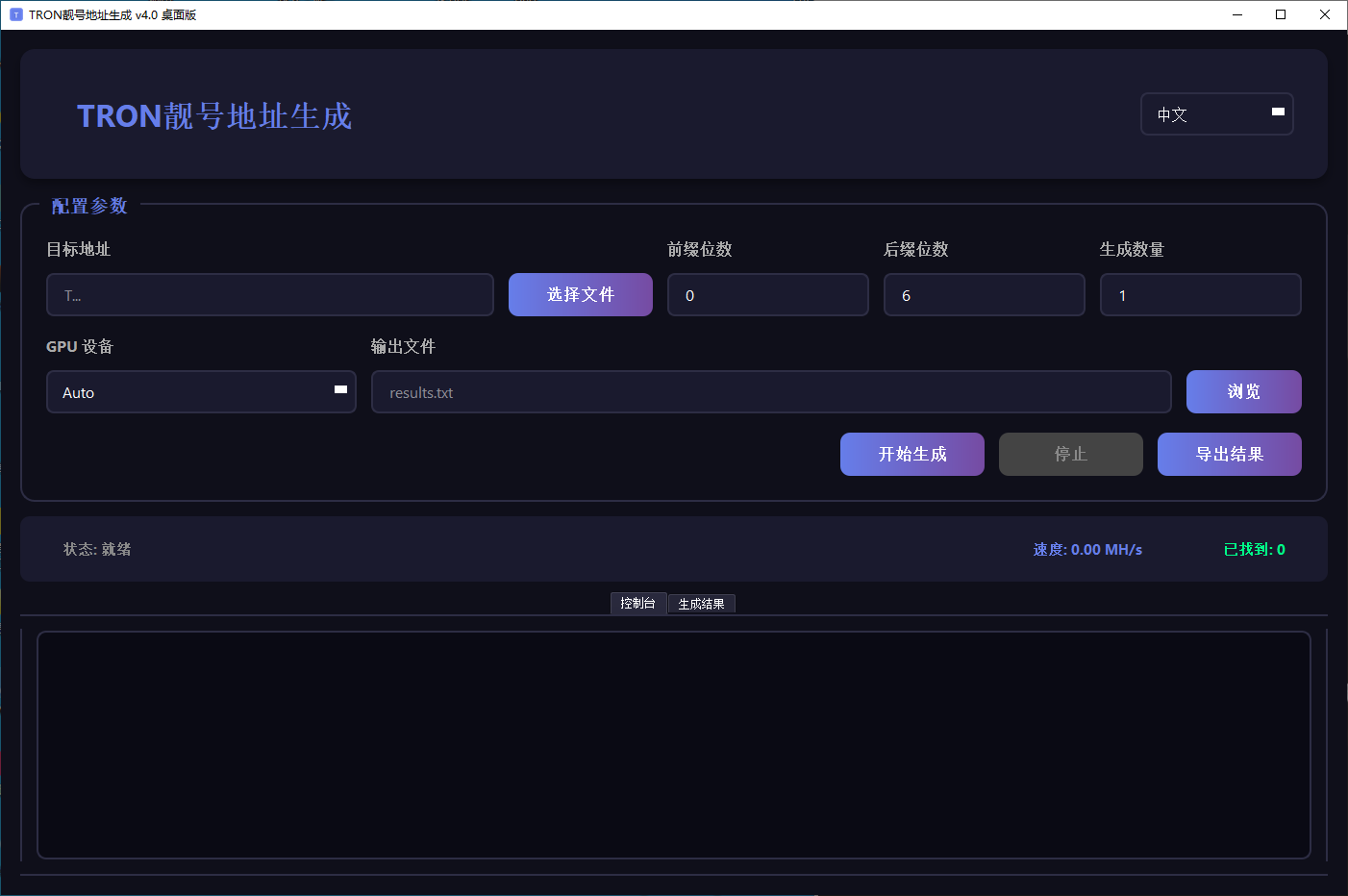
Task: Start generation with 开始生成 button
Action: pos(912,455)
